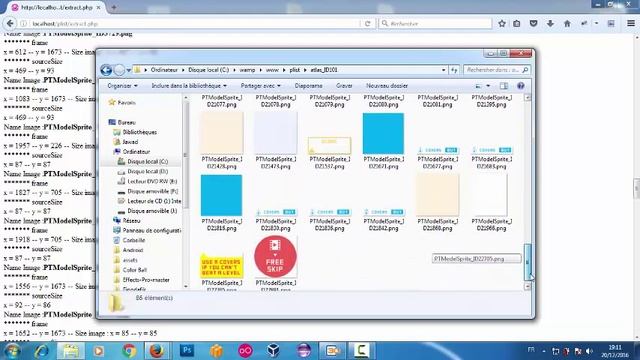Open Explorer recent locations dropdown arrow

(x=129, y=70)
